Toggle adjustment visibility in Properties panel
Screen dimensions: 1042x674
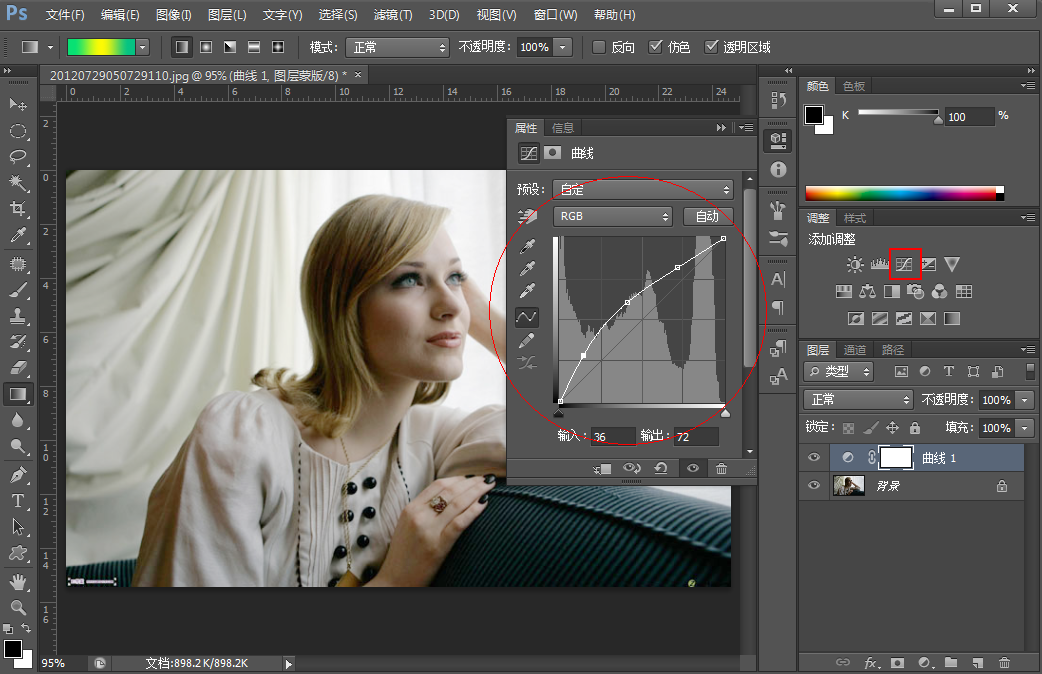(x=692, y=469)
